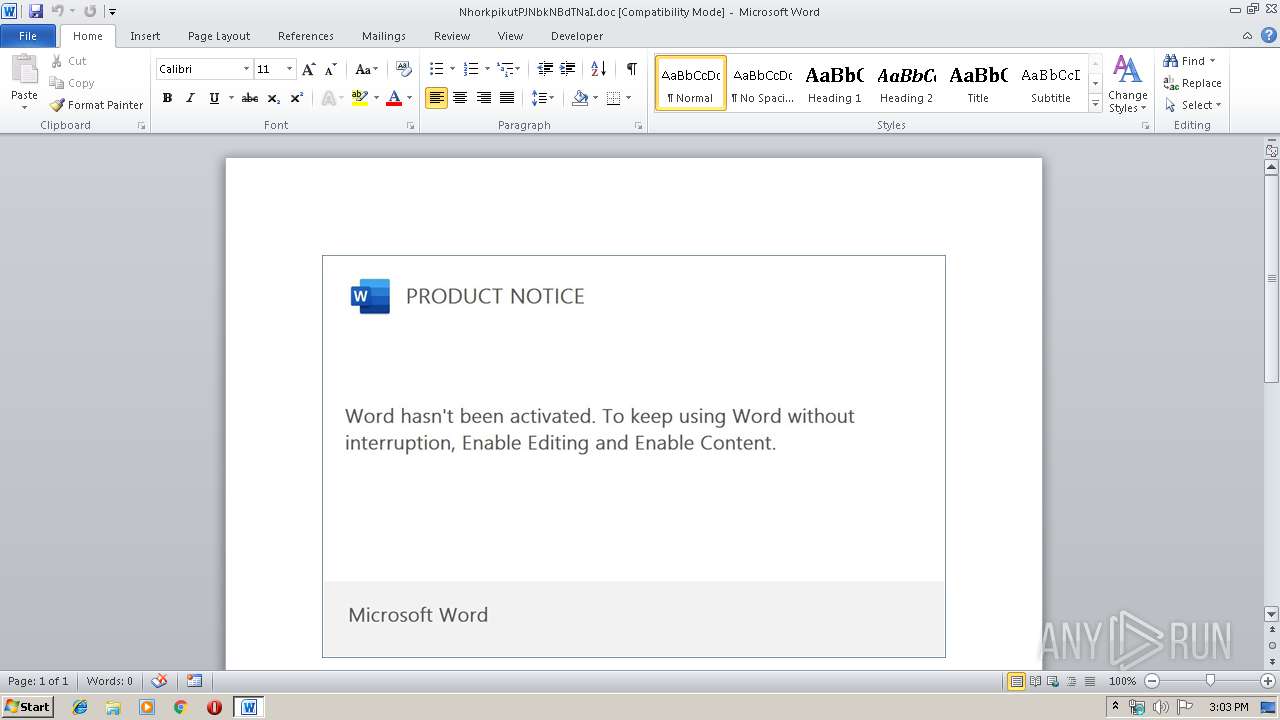Open the font size dropdown
The height and width of the screenshot is (720, 1280).
290,69
